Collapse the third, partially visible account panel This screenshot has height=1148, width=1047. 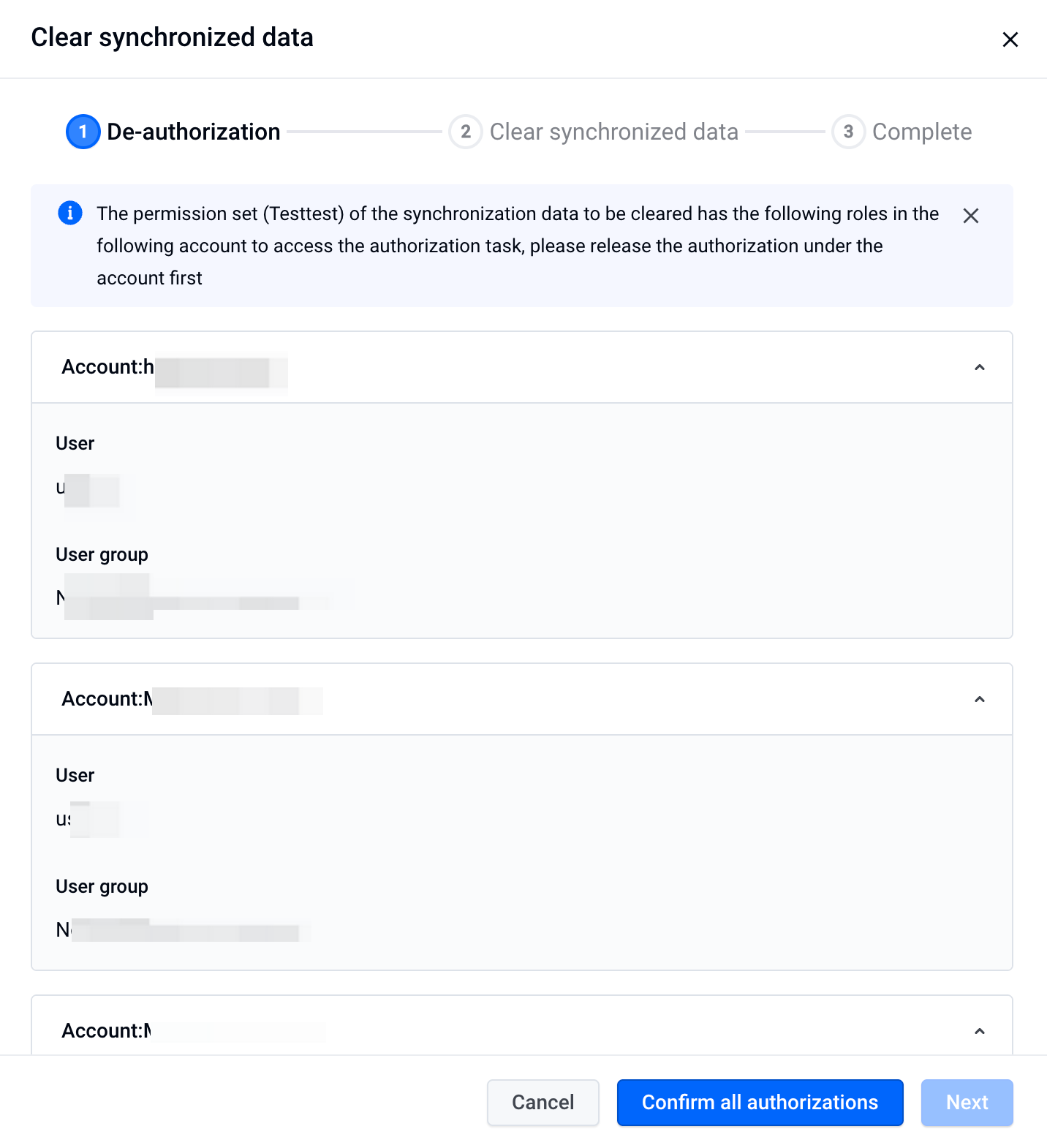tap(980, 1031)
